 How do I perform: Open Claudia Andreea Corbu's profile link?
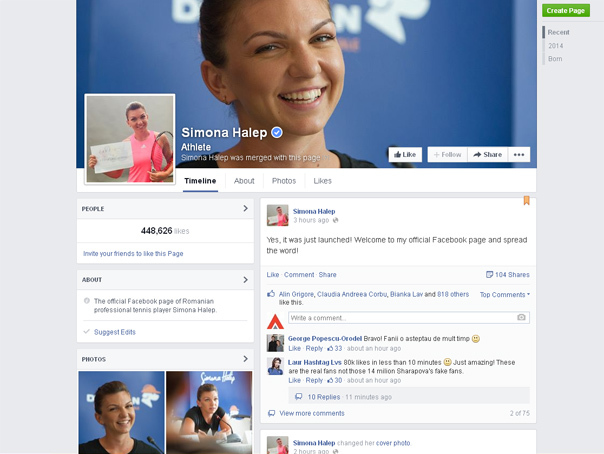[x=352, y=294]
